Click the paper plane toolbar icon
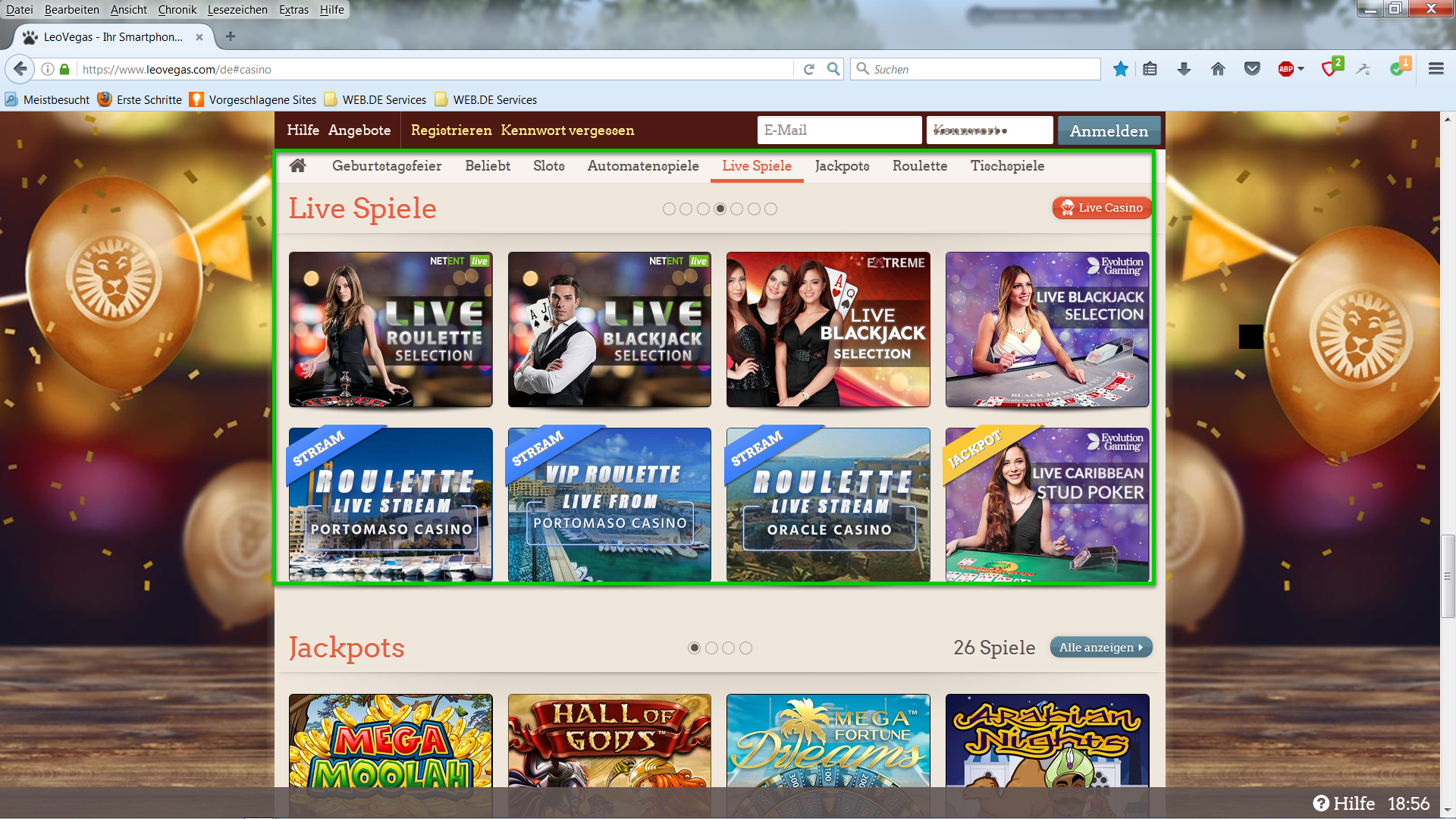This screenshot has height=819, width=1456. click(x=1363, y=69)
